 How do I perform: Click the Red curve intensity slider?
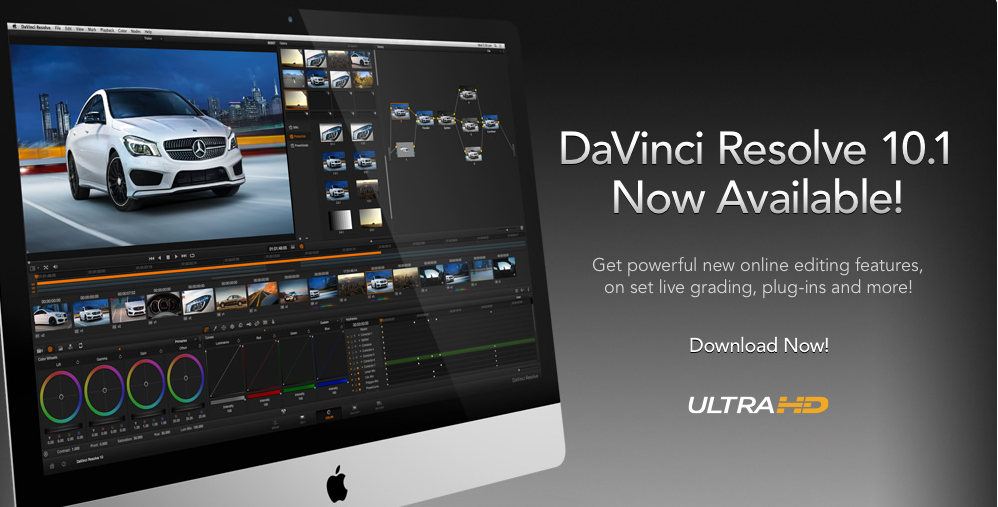click(264, 394)
